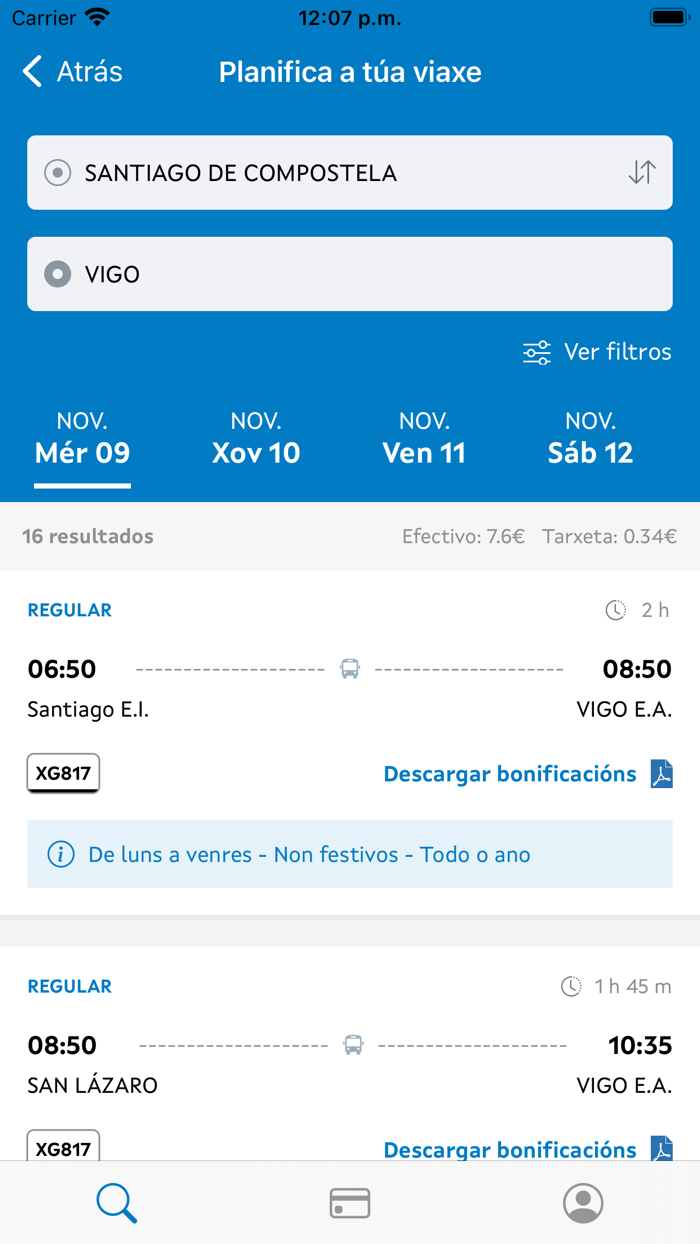Tap the search magnifier in bottom bar
This screenshot has height=1244, width=700.
tap(116, 1203)
